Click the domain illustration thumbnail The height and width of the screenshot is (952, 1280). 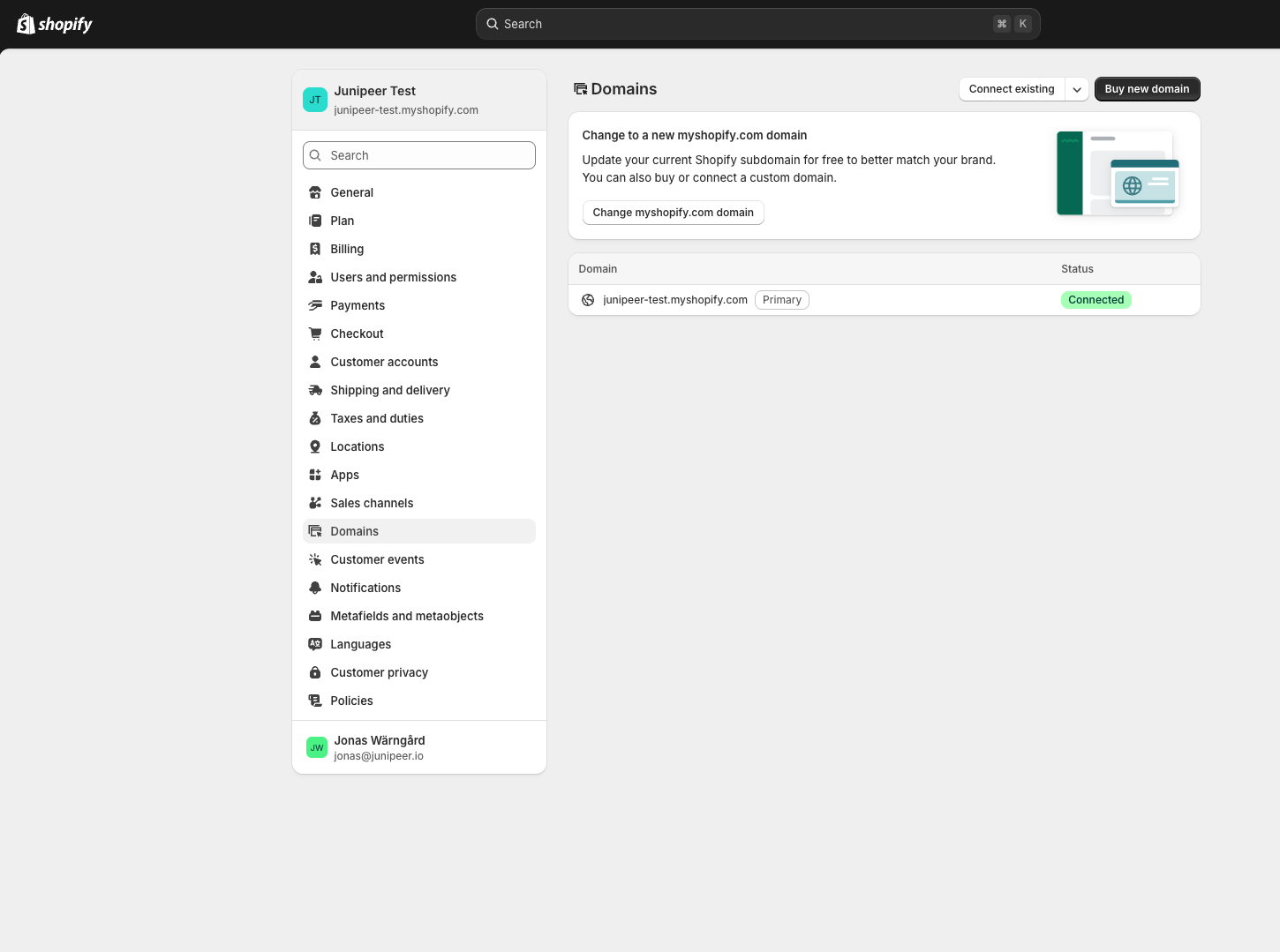1118,173
